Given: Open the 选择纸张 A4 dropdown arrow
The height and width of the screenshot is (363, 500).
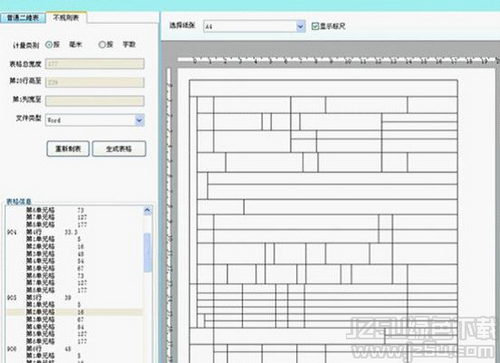Looking at the screenshot, I should pyautogui.click(x=301, y=26).
